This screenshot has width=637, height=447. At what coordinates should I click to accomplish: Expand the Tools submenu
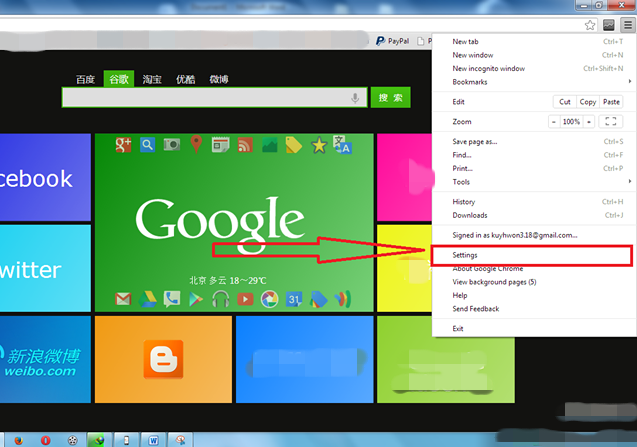pyautogui.click(x=534, y=182)
